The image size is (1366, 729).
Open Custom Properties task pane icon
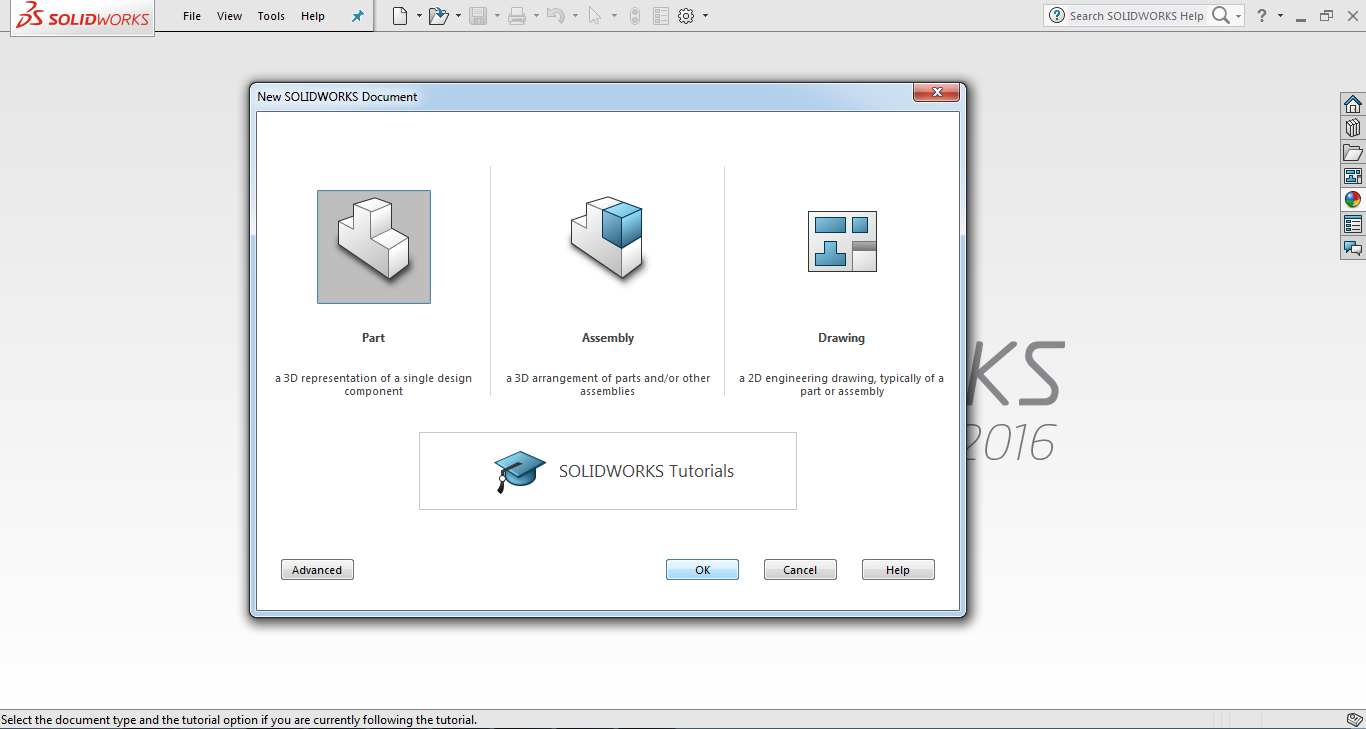click(1353, 224)
